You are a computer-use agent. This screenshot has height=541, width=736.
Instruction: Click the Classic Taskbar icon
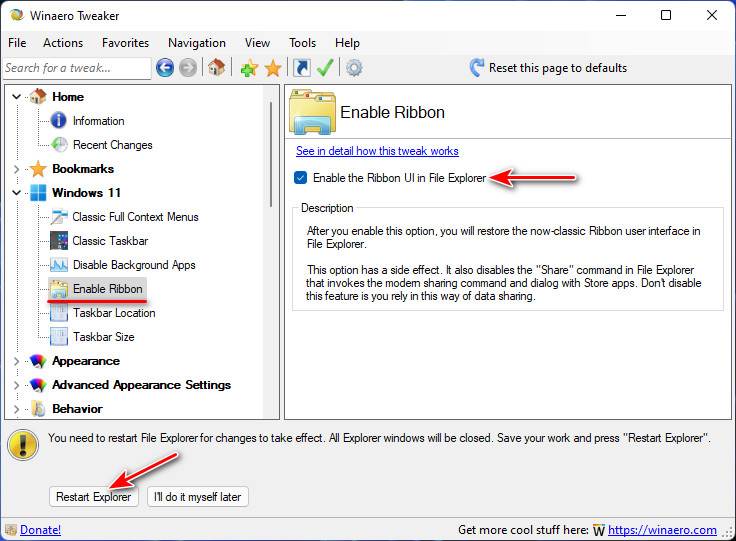click(59, 241)
